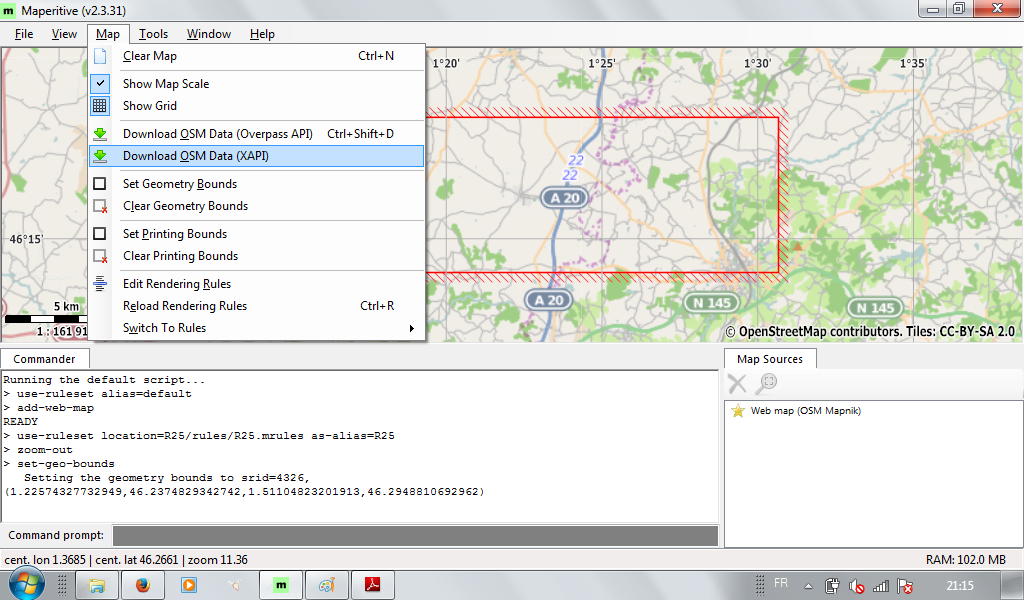The height and width of the screenshot is (600, 1024).
Task: Click the RAM: 102.0 MB status text
Action: [x=965, y=560]
